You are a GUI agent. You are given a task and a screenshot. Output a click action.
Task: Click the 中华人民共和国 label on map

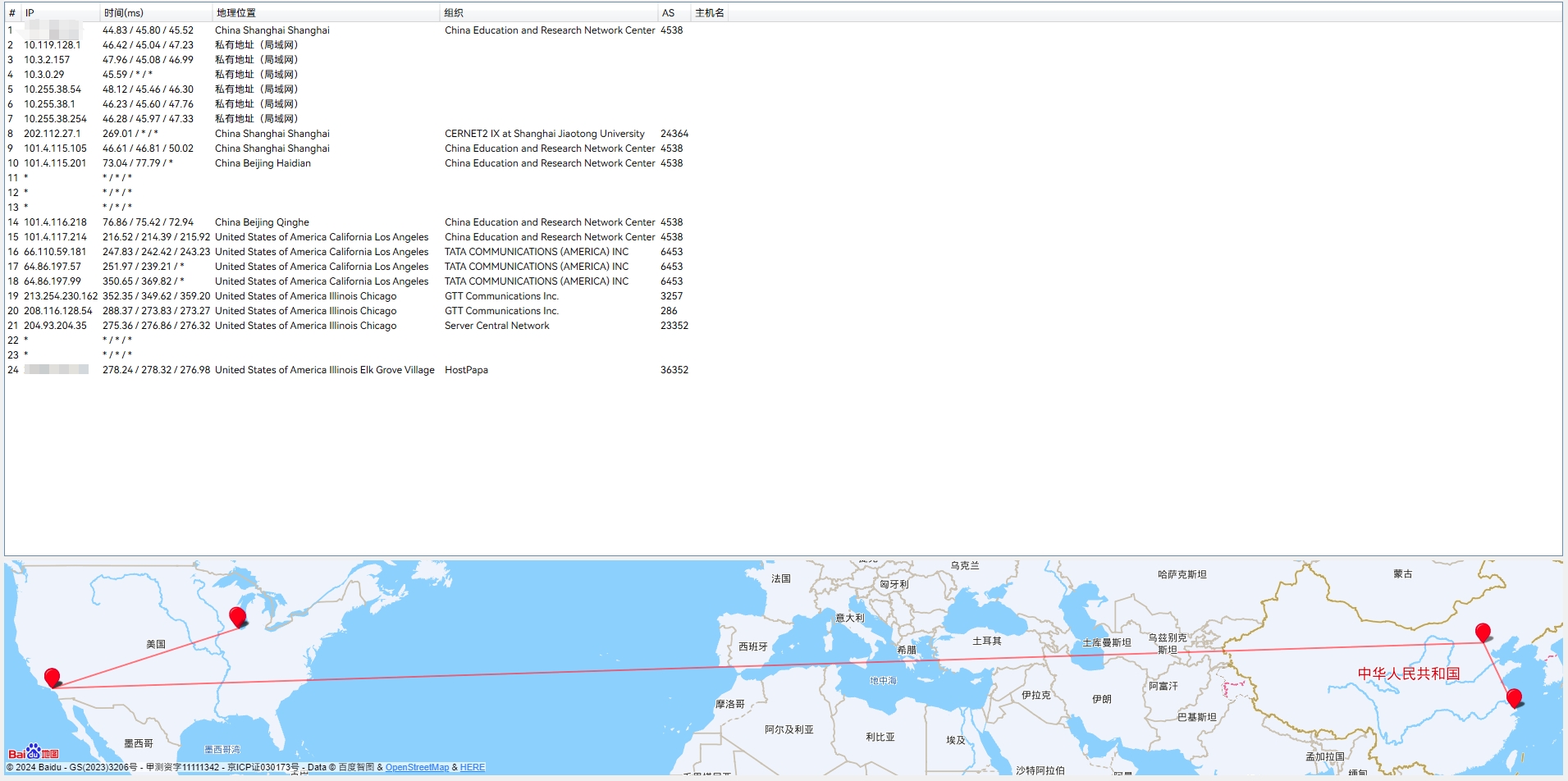(1409, 674)
